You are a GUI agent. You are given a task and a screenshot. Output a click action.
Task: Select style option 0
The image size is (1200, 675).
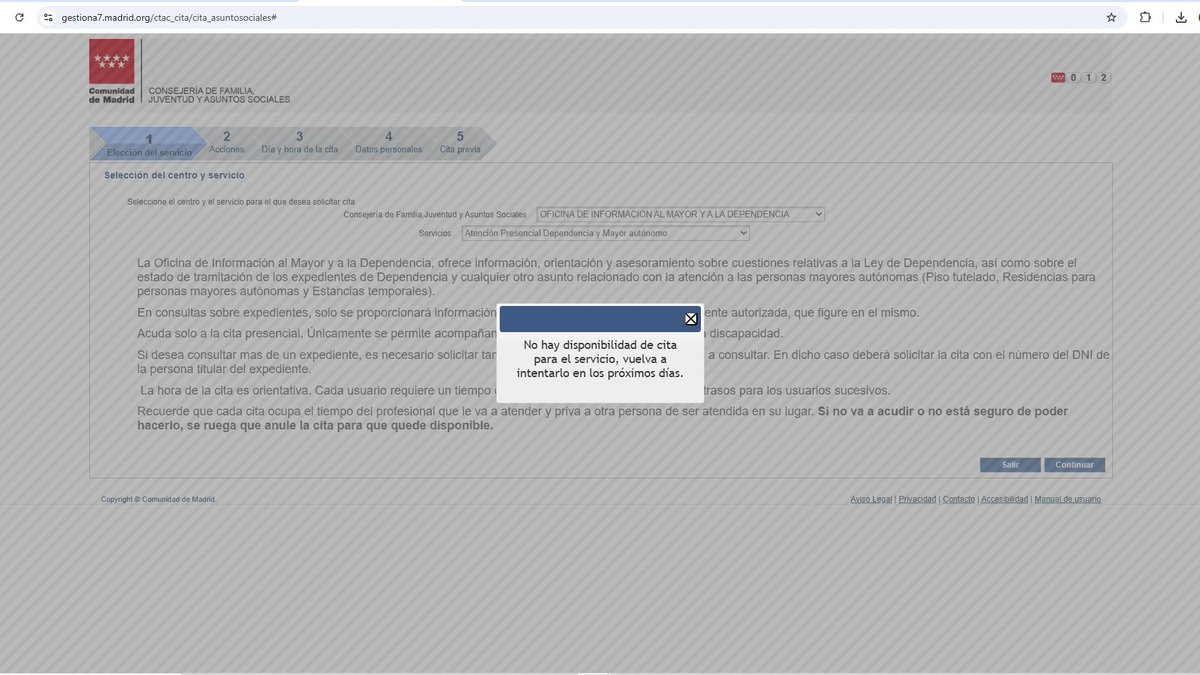1073,78
